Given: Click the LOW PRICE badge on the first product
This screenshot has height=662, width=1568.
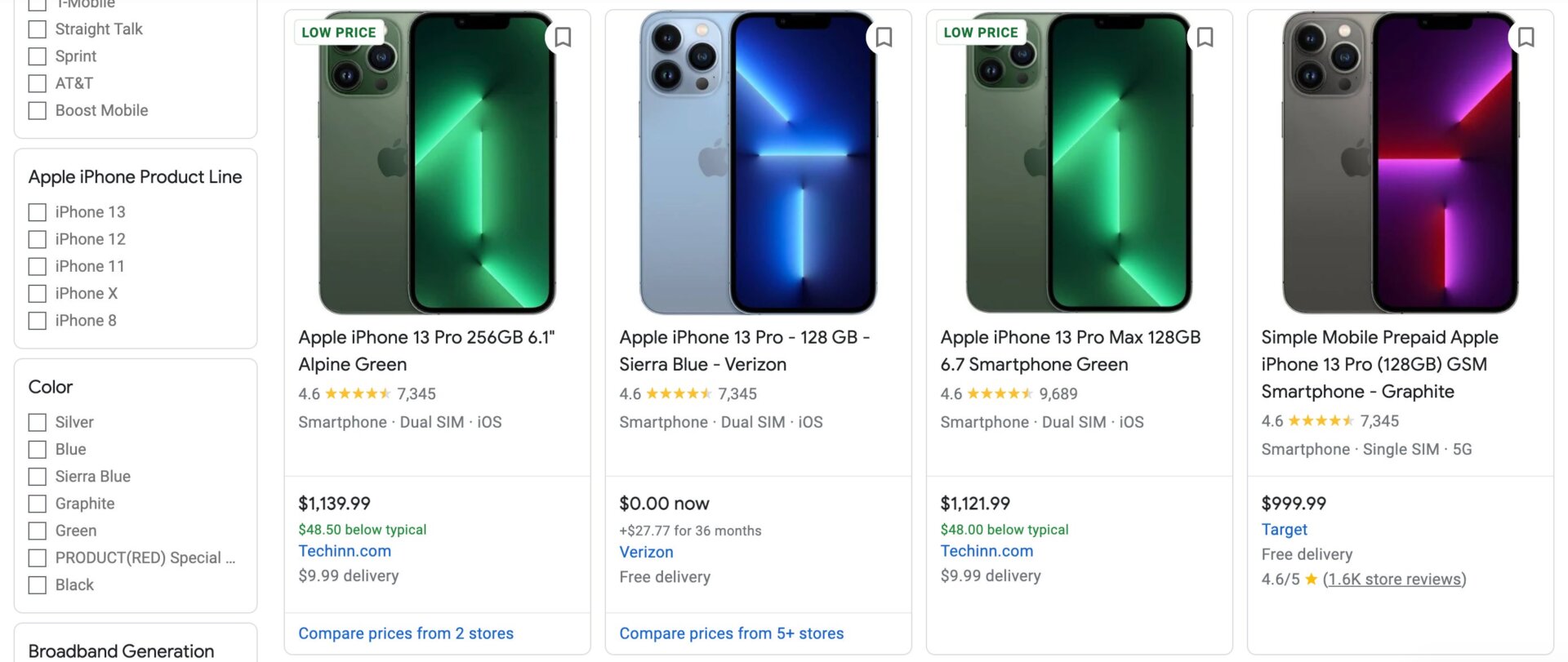Looking at the screenshot, I should click(x=340, y=33).
